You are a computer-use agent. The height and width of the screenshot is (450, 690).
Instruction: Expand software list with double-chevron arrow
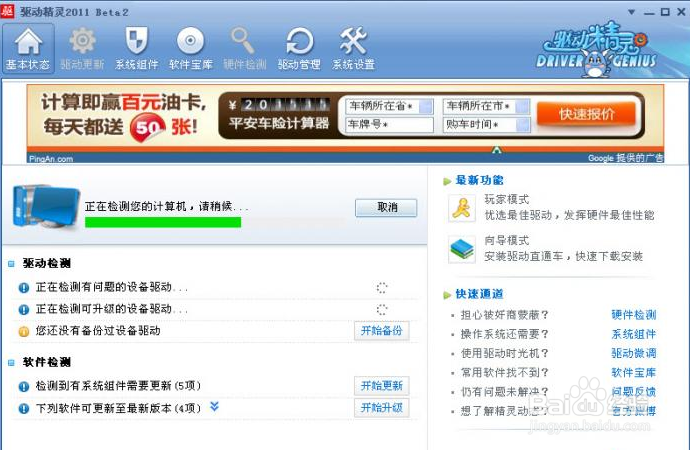point(214,406)
